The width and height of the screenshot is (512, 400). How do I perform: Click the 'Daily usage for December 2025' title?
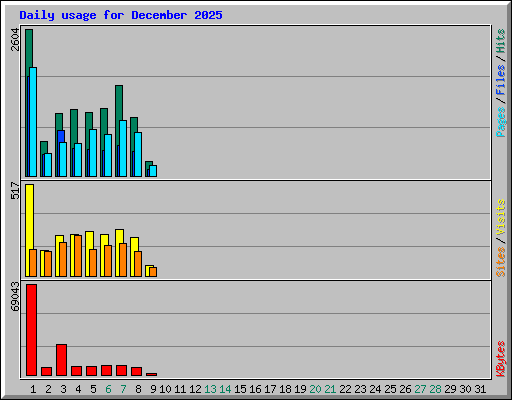pyautogui.click(x=121, y=15)
